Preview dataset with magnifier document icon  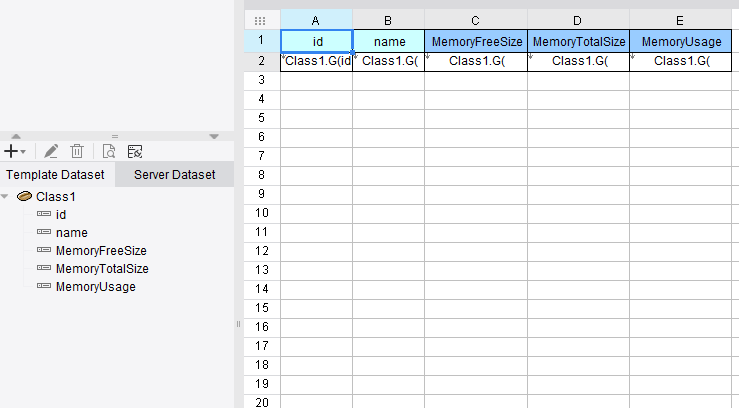[x=109, y=152]
